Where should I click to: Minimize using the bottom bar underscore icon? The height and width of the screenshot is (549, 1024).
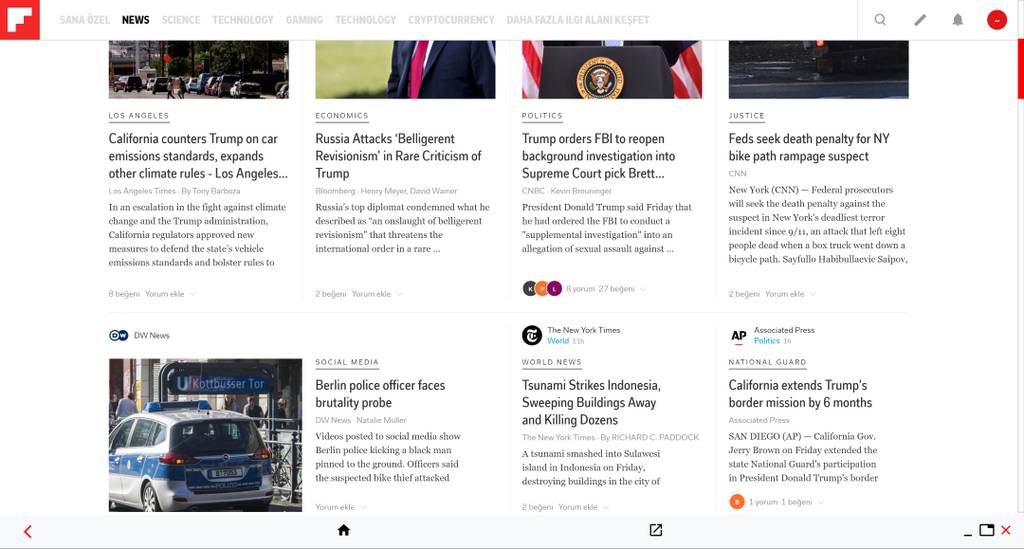pyautogui.click(x=968, y=534)
